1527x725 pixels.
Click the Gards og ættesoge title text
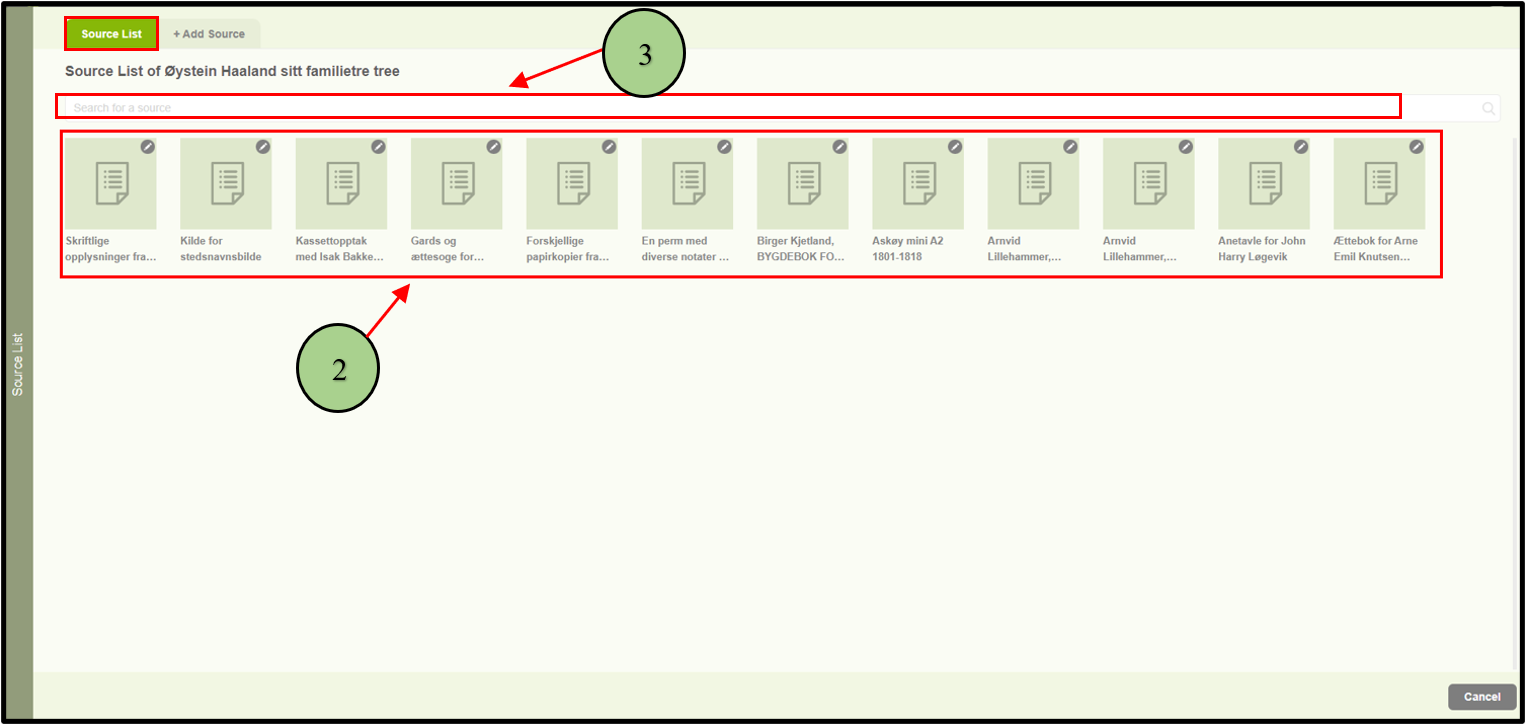(448, 248)
